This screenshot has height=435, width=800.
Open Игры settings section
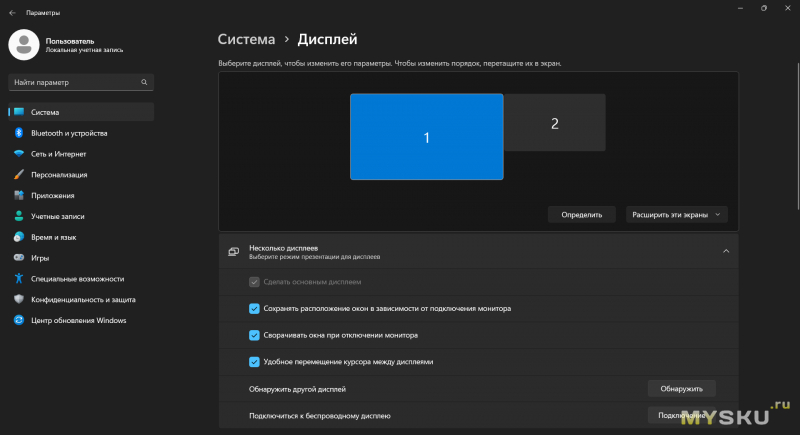tap(40, 258)
